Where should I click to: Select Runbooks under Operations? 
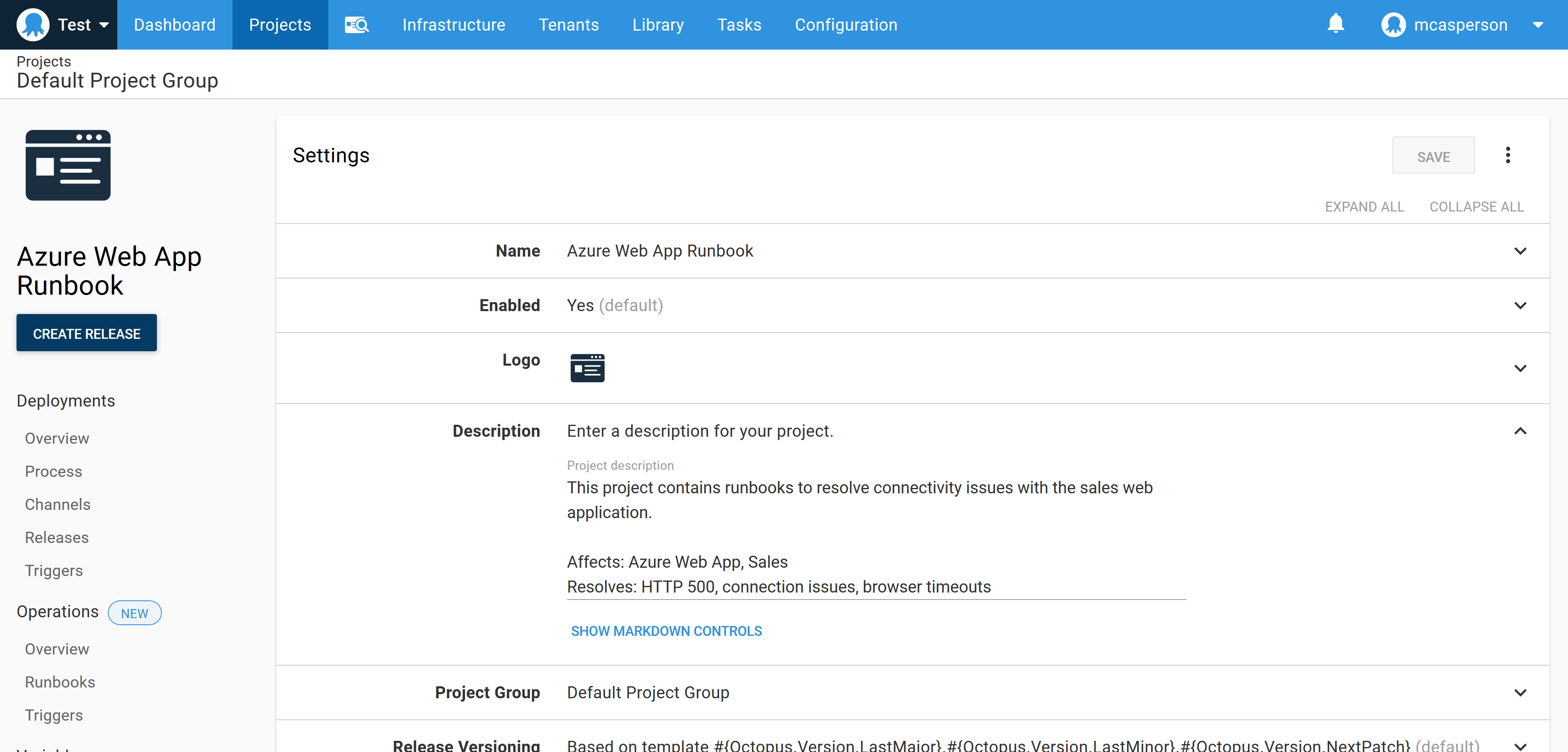pos(59,682)
